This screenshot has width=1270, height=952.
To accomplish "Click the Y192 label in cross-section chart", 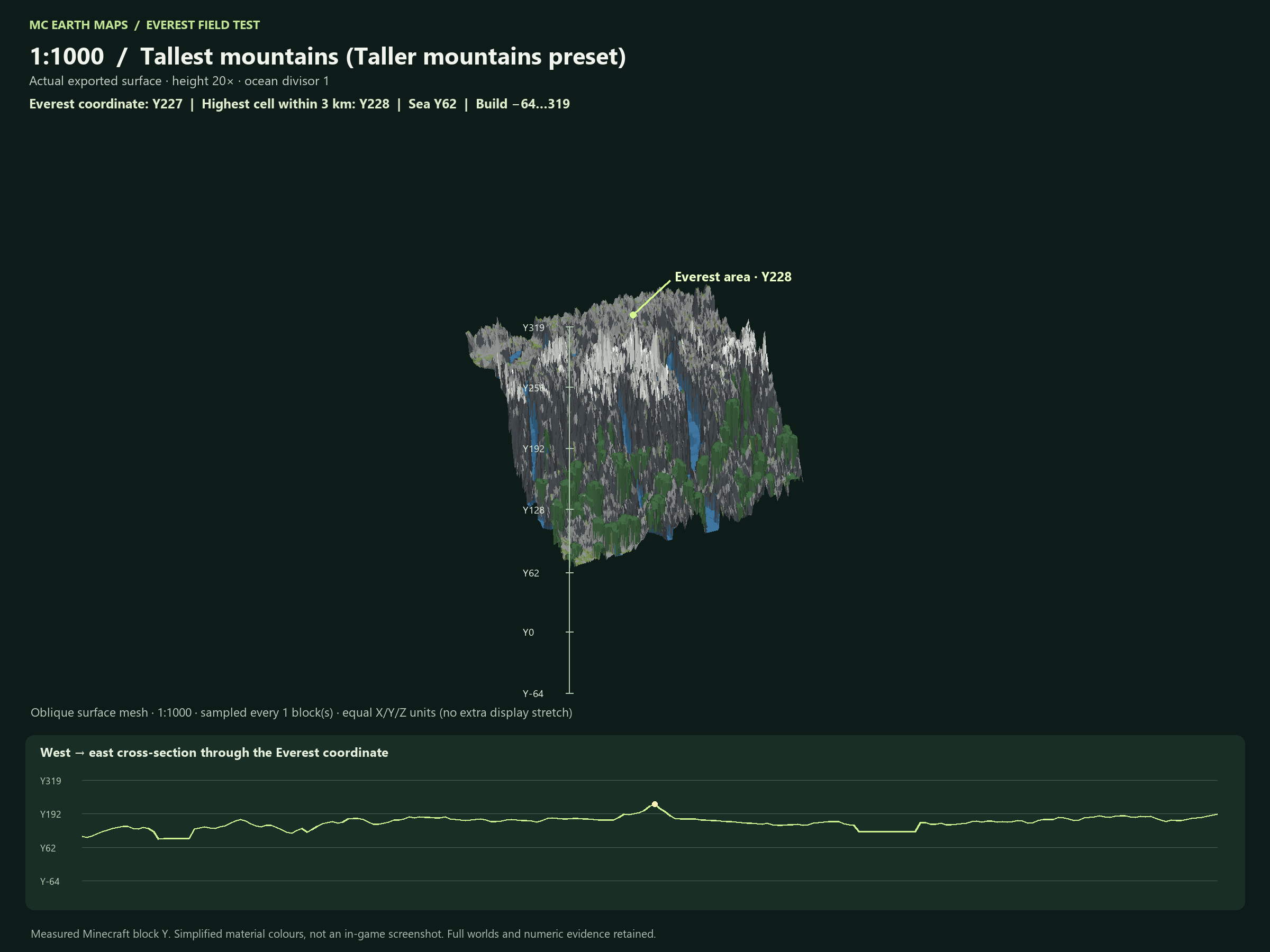I will (x=50, y=814).
